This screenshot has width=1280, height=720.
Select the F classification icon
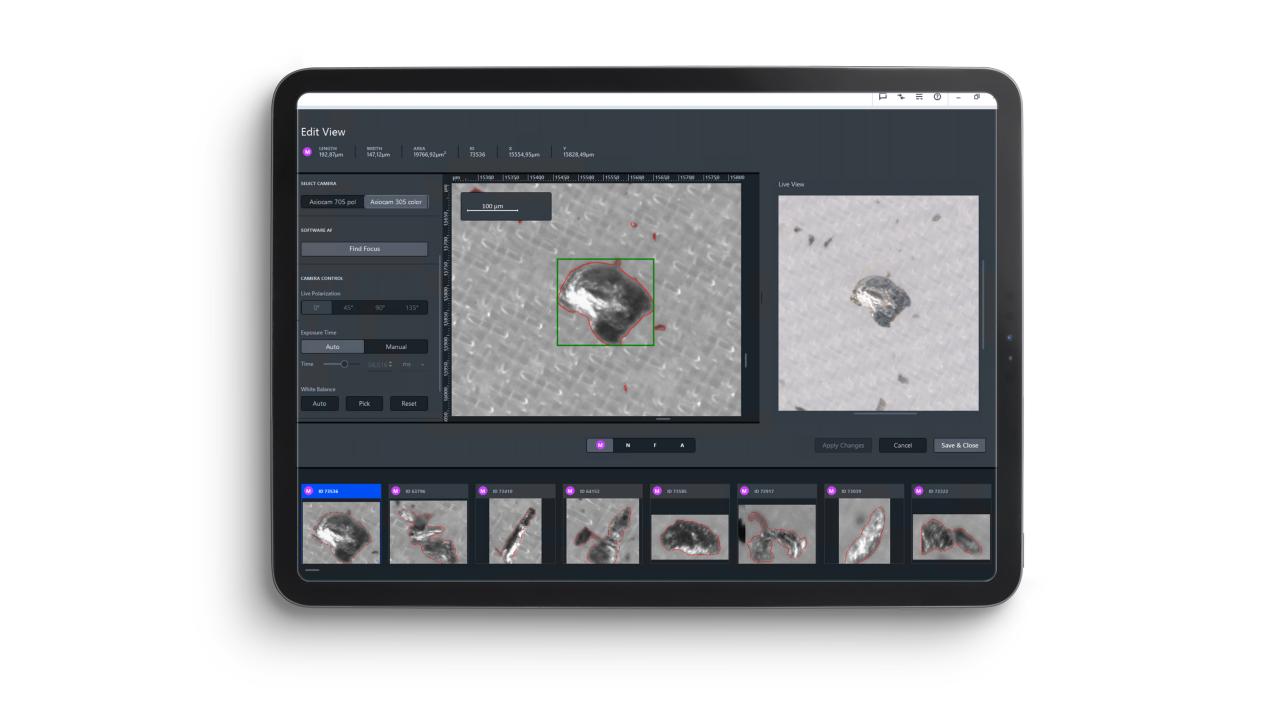653,444
